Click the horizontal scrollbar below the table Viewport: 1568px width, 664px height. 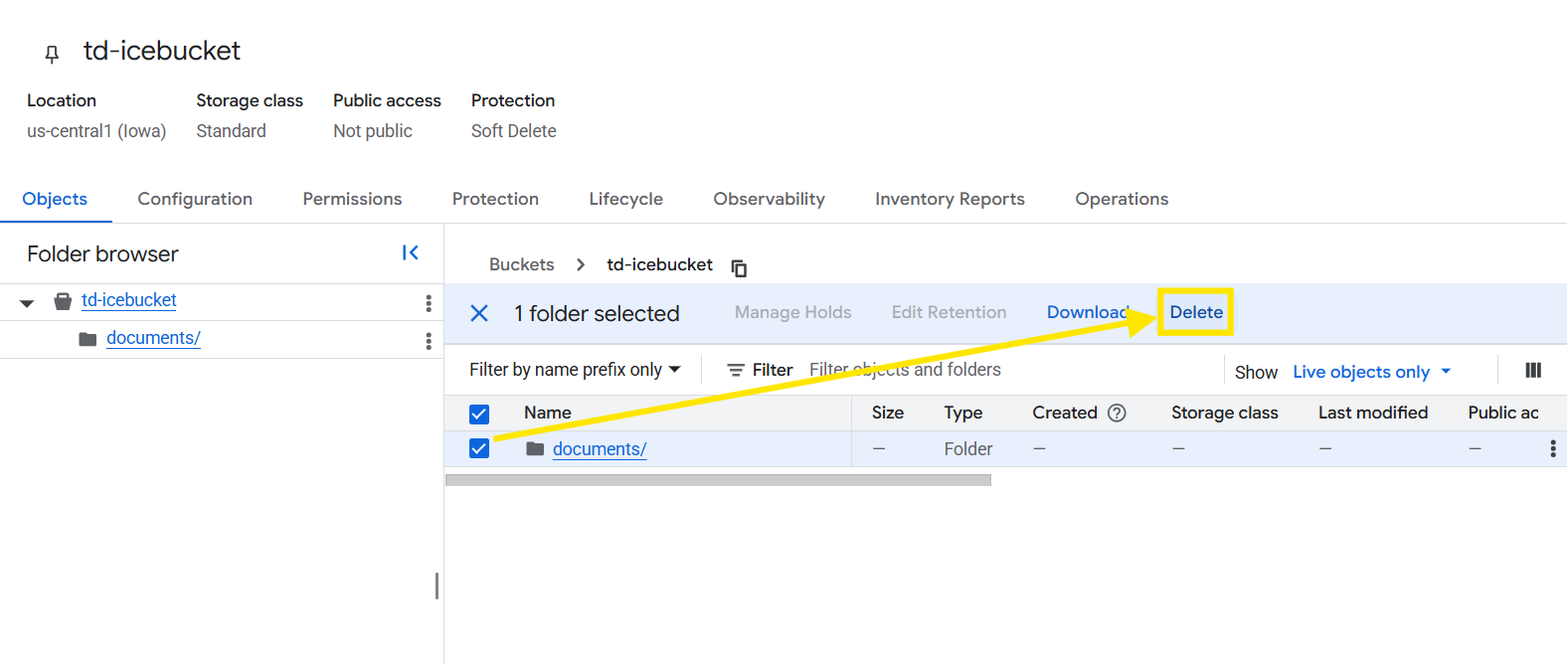[718, 480]
